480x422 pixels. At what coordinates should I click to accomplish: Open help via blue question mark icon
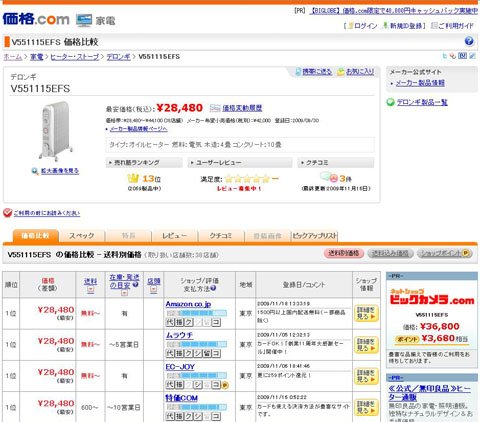(469, 41)
